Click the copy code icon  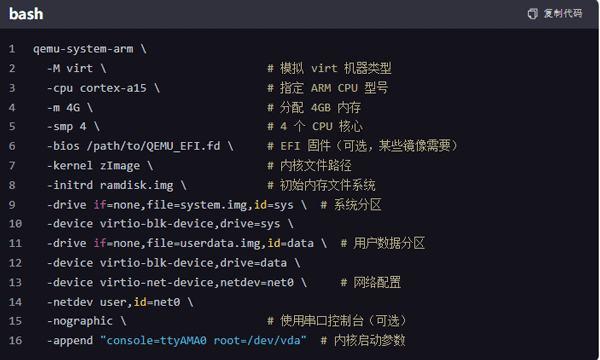532,14
